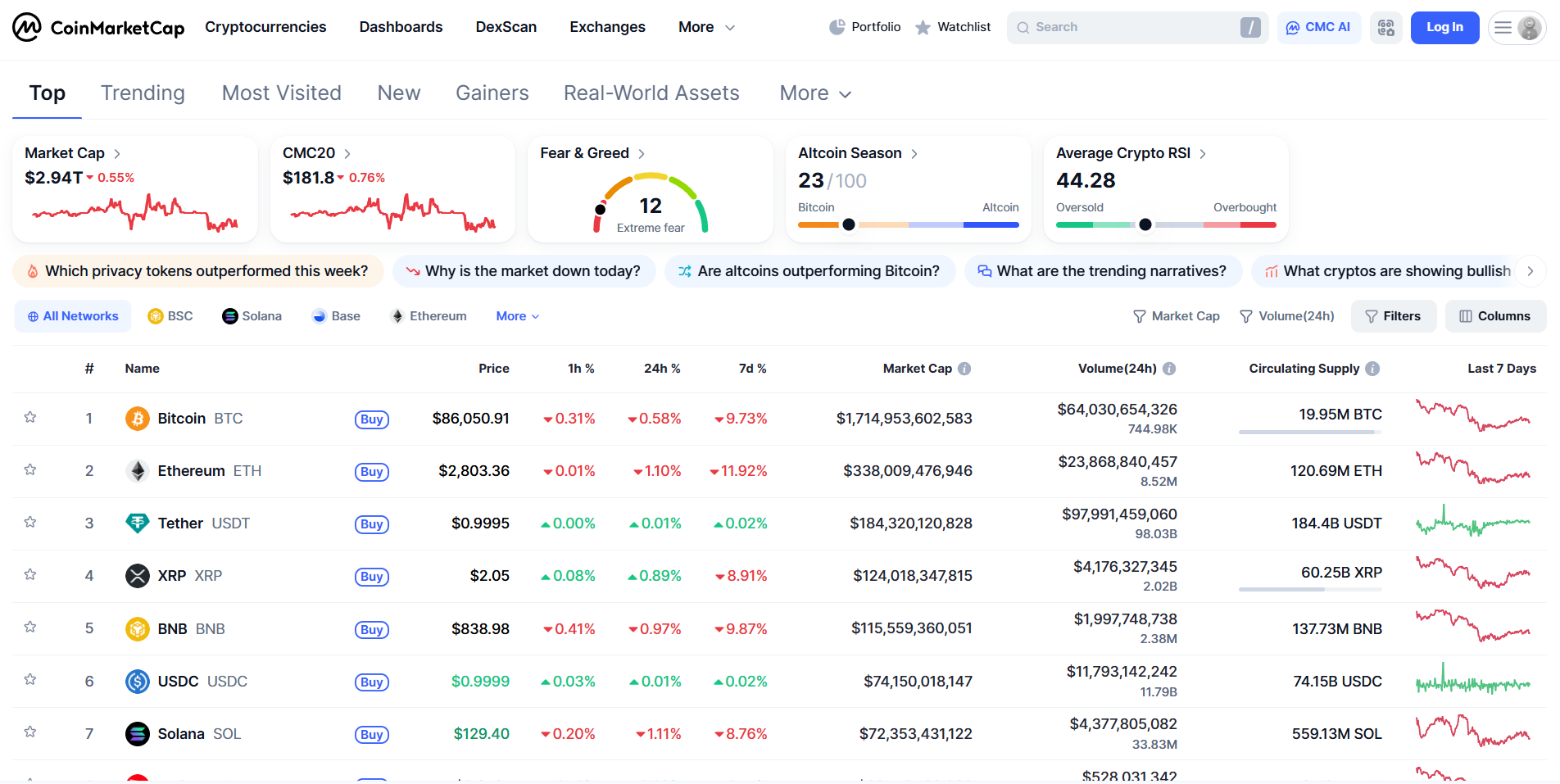
Task: Click the Solana logo in row seven
Action: (137, 734)
